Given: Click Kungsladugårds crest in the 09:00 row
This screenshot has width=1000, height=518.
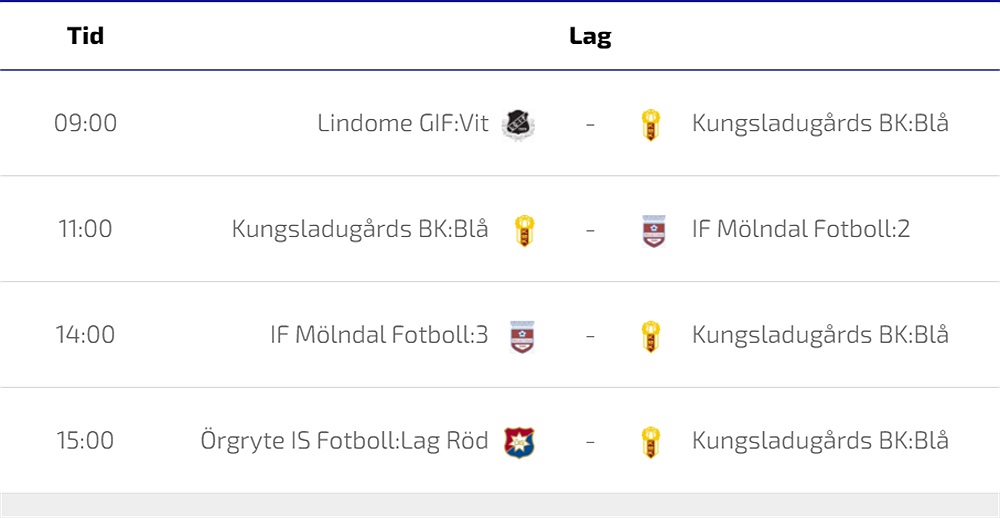Looking at the screenshot, I should click(651, 124).
